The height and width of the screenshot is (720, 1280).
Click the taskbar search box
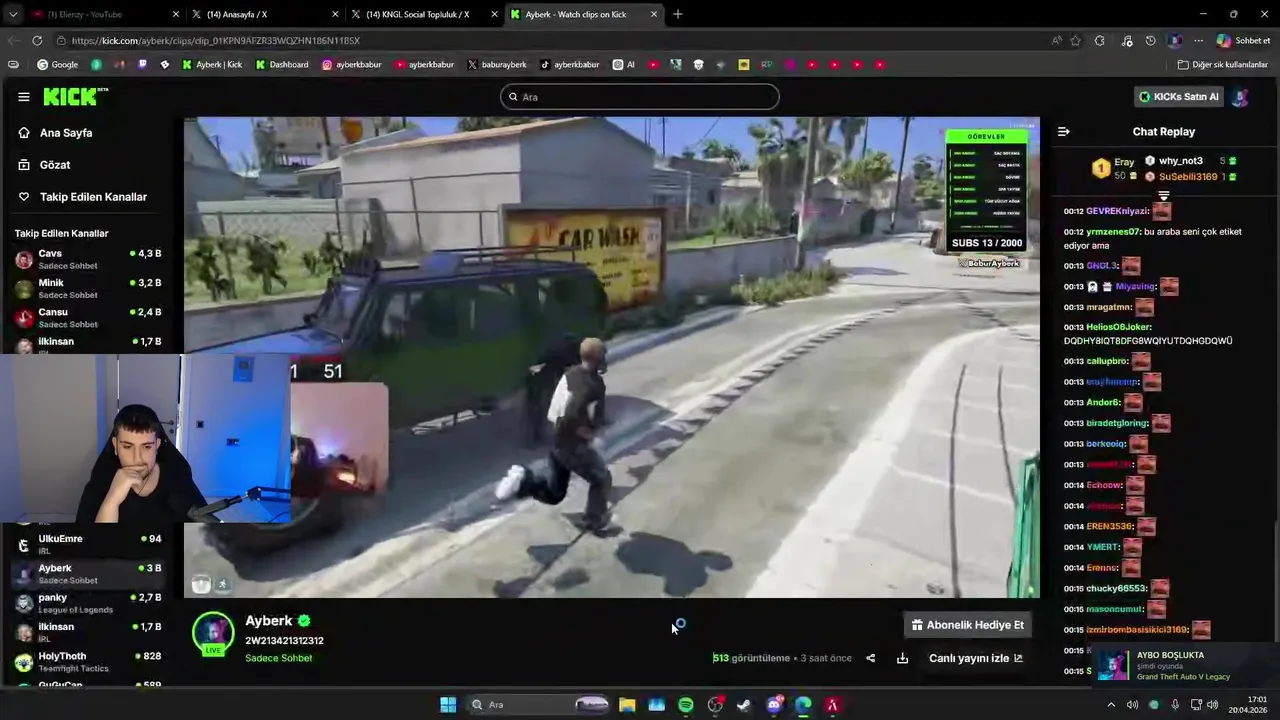point(538,705)
